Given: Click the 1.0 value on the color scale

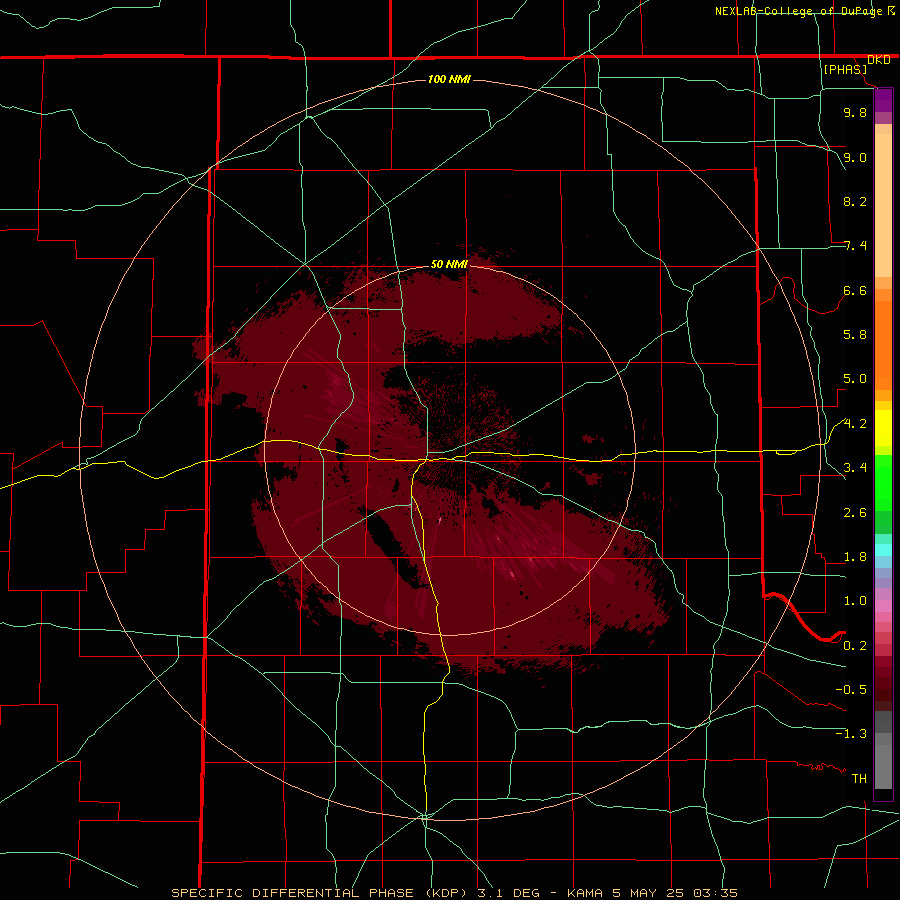Looking at the screenshot, I should (855, 600).
